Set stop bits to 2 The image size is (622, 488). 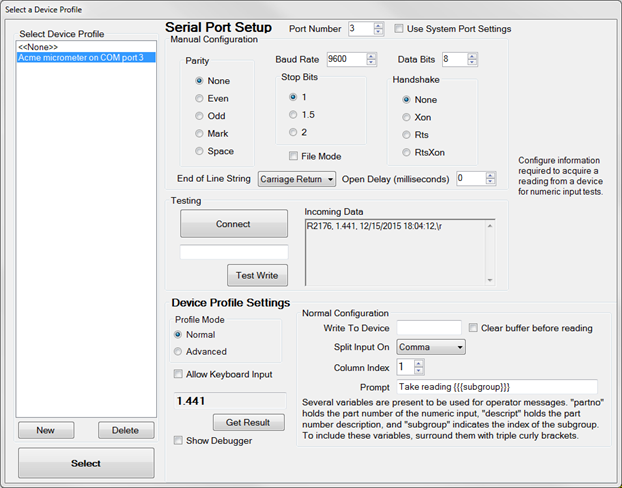point(292,132)
